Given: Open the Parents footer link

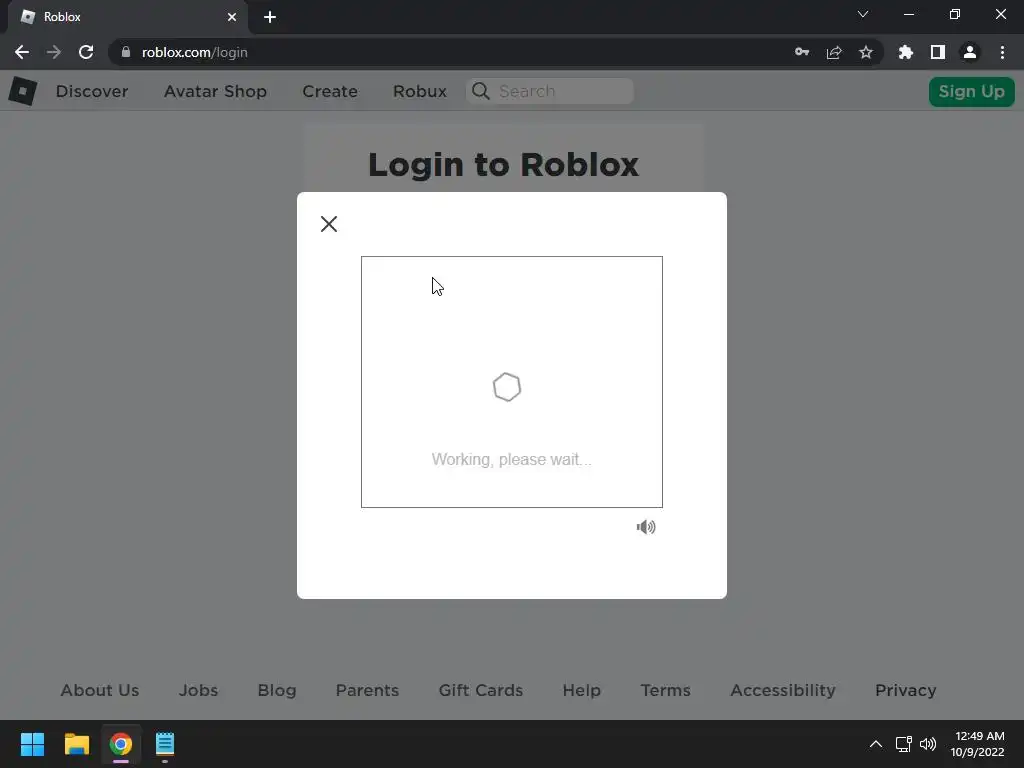Looking at the screenshot, I should click(367, 690).
